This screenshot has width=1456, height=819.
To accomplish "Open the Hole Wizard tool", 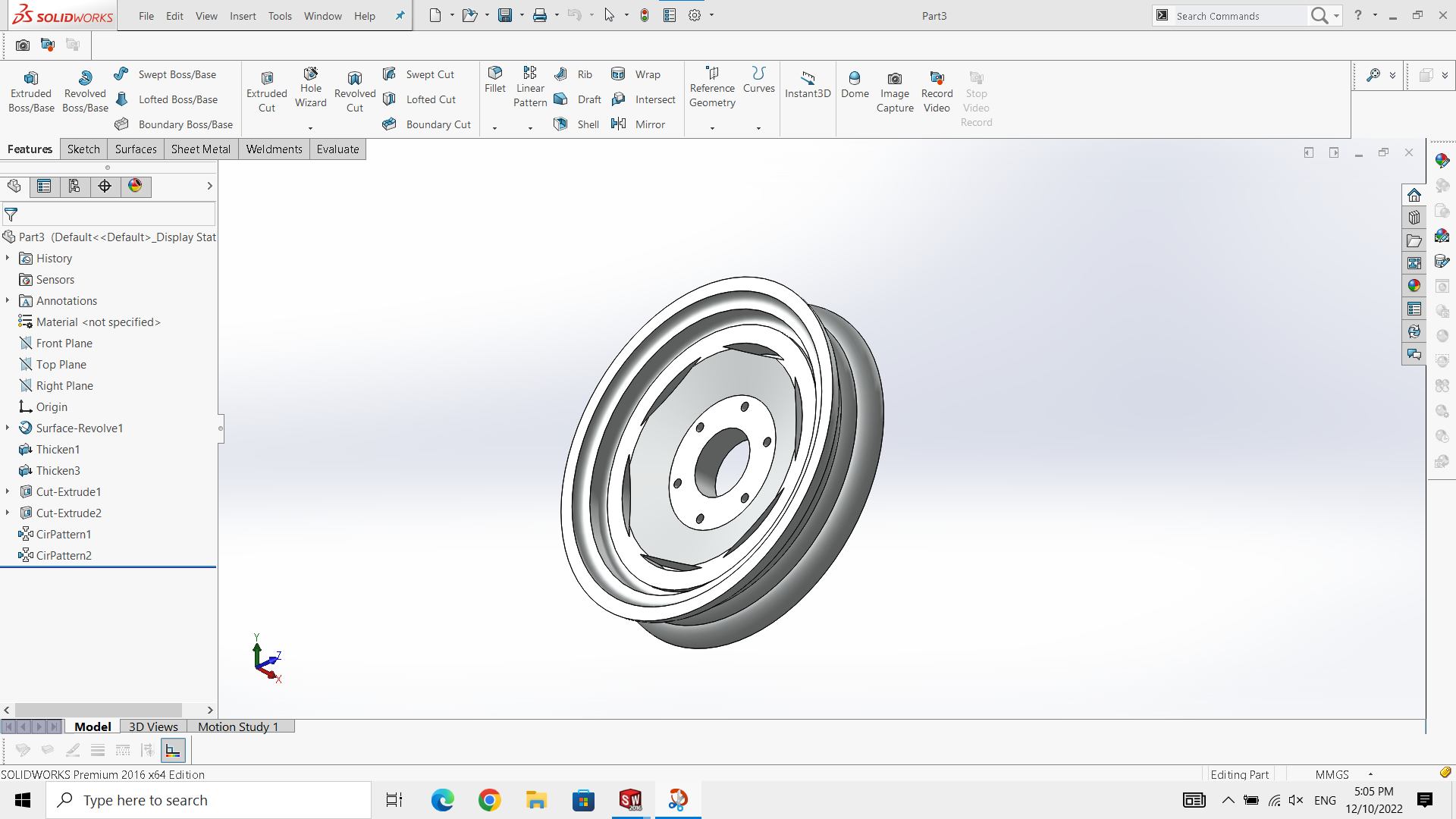I will (x=311, y=87).
